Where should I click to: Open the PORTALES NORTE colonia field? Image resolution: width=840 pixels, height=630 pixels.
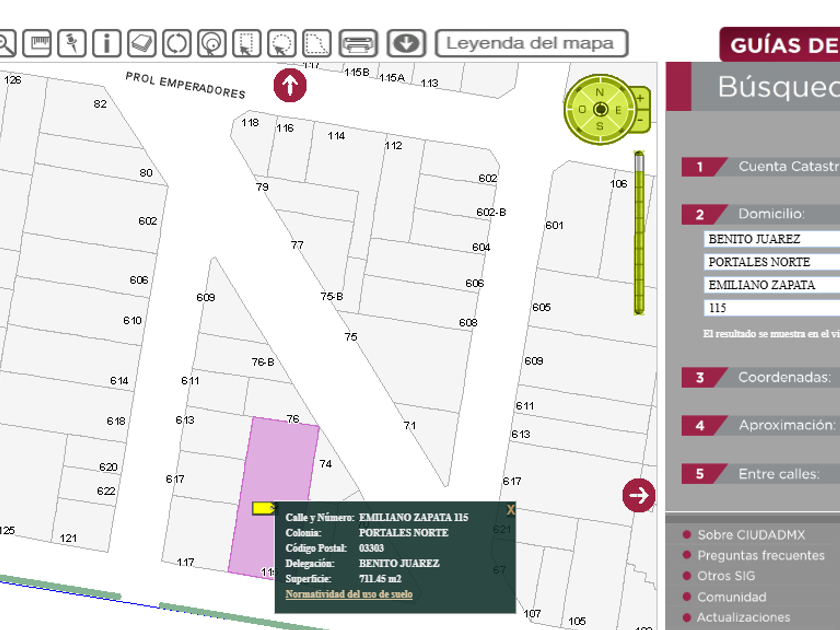point(771,262)
